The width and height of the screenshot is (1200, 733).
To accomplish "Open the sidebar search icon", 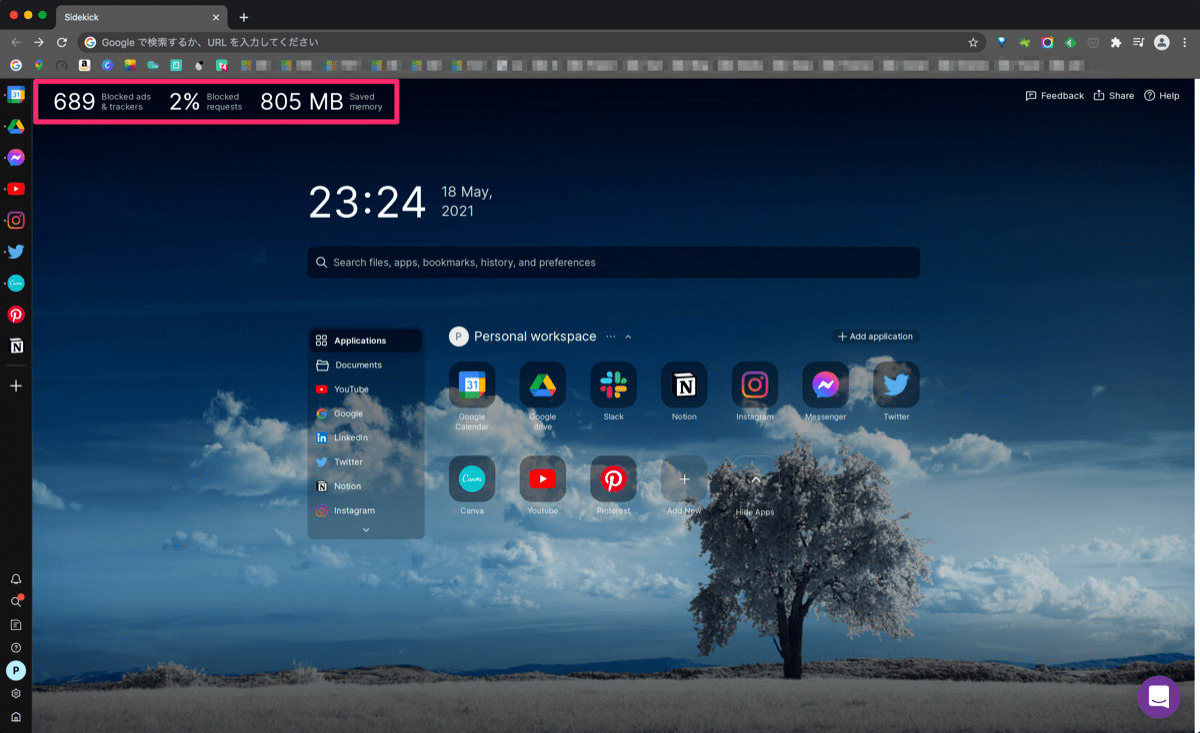I will tap(16, 601).
